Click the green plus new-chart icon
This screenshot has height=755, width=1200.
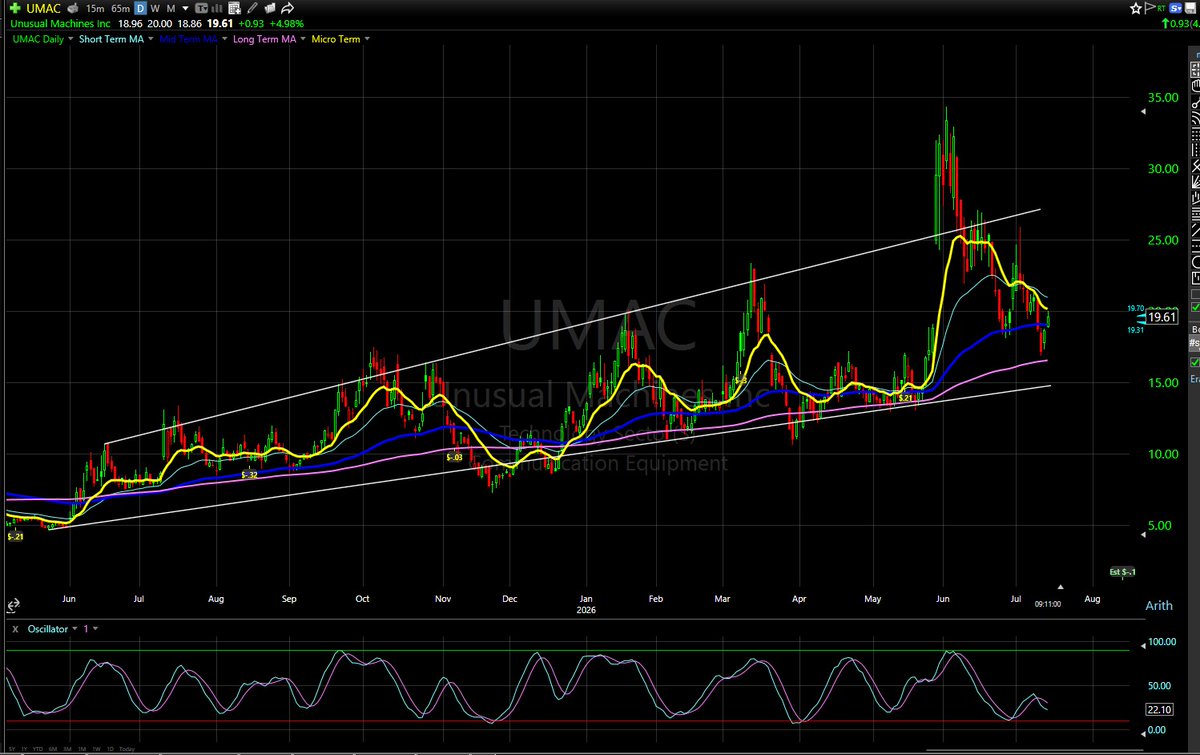[x=15, y=8]
